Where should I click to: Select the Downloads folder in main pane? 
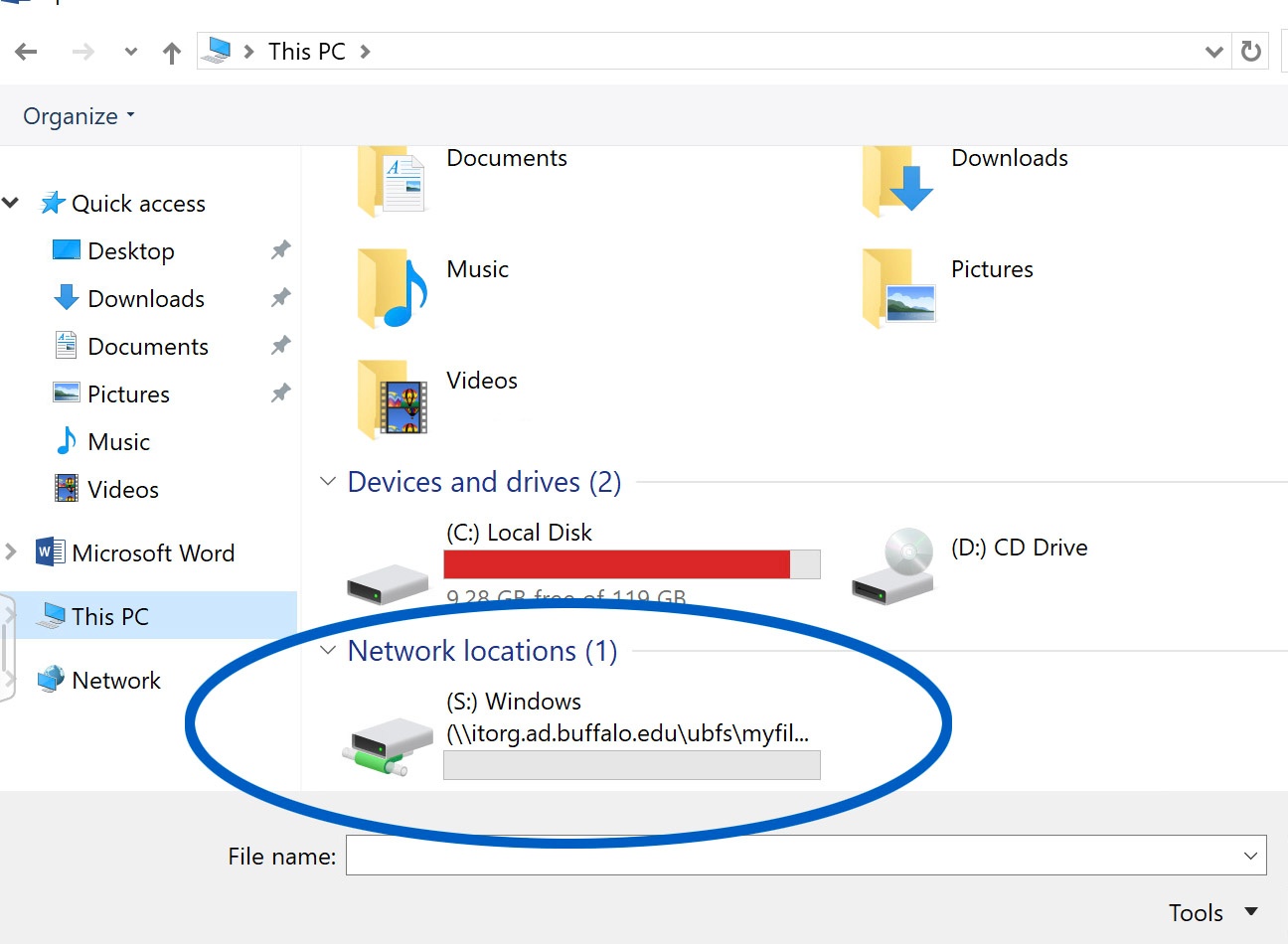(x=898, y=181)
